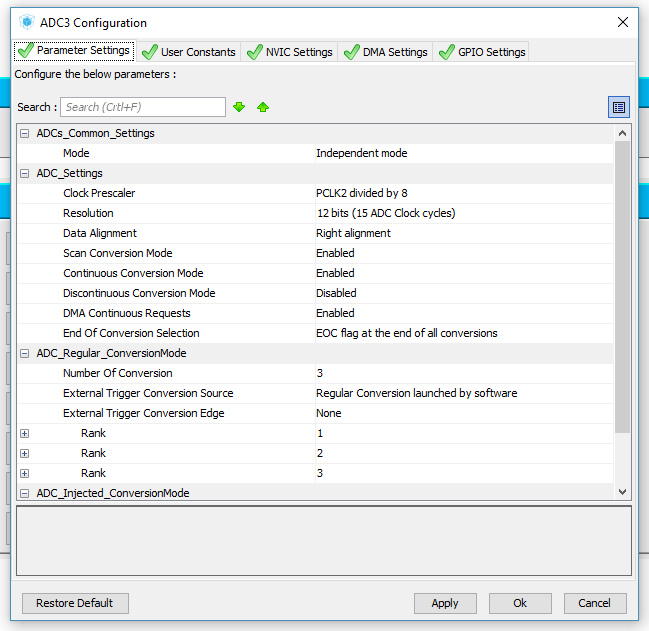This screenshot has height=631, width=649.
Task: Collapse the ADC_Settings section
Action: pos(25,173)
